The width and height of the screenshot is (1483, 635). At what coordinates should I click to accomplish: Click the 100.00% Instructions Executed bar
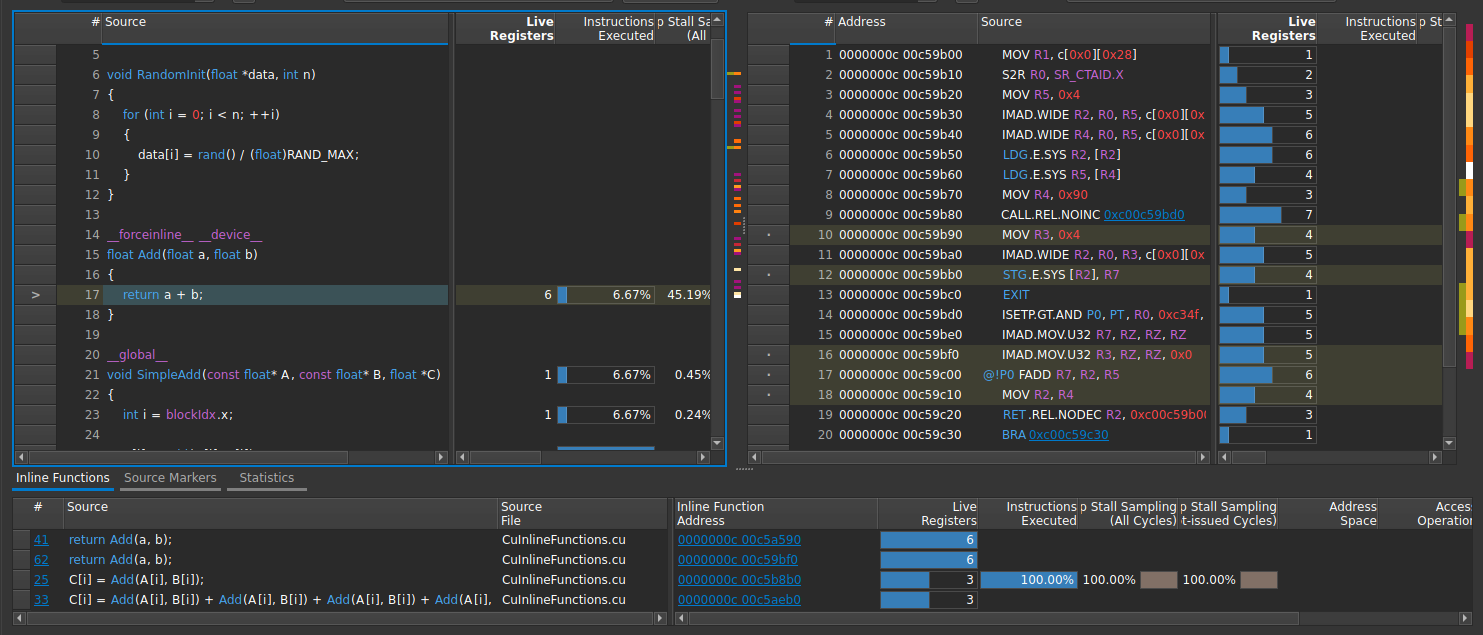pyautogui.click(x=1029, y=579)
